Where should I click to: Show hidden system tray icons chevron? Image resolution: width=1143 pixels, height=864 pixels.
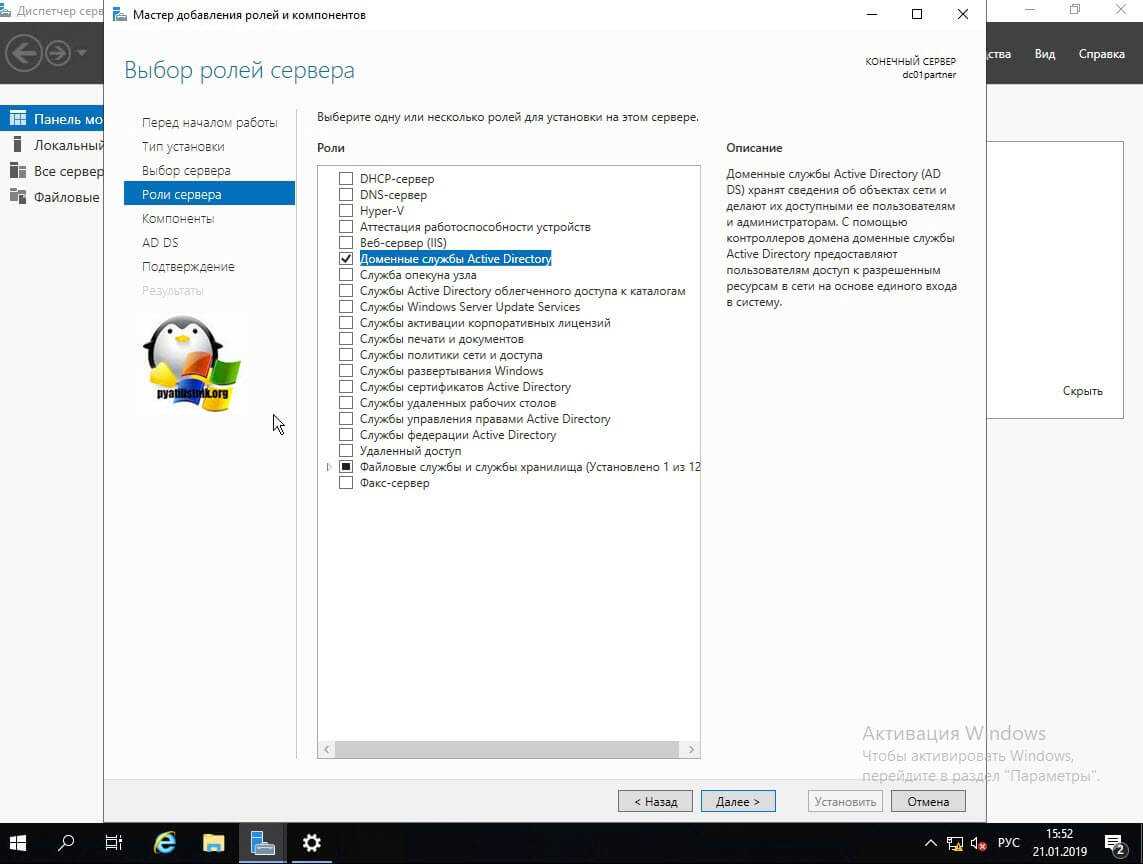click(x=931, y=843)
